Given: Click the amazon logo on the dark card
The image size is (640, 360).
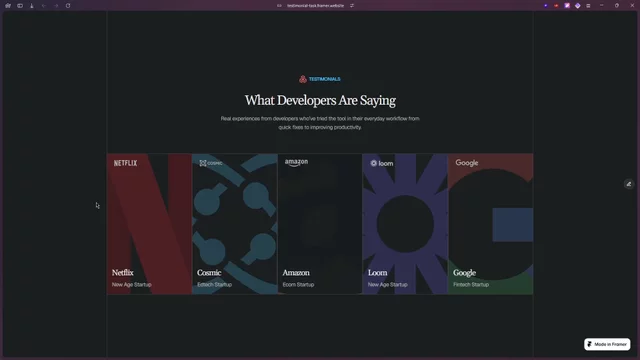Looking at the screenshot, I should [296, 162].
